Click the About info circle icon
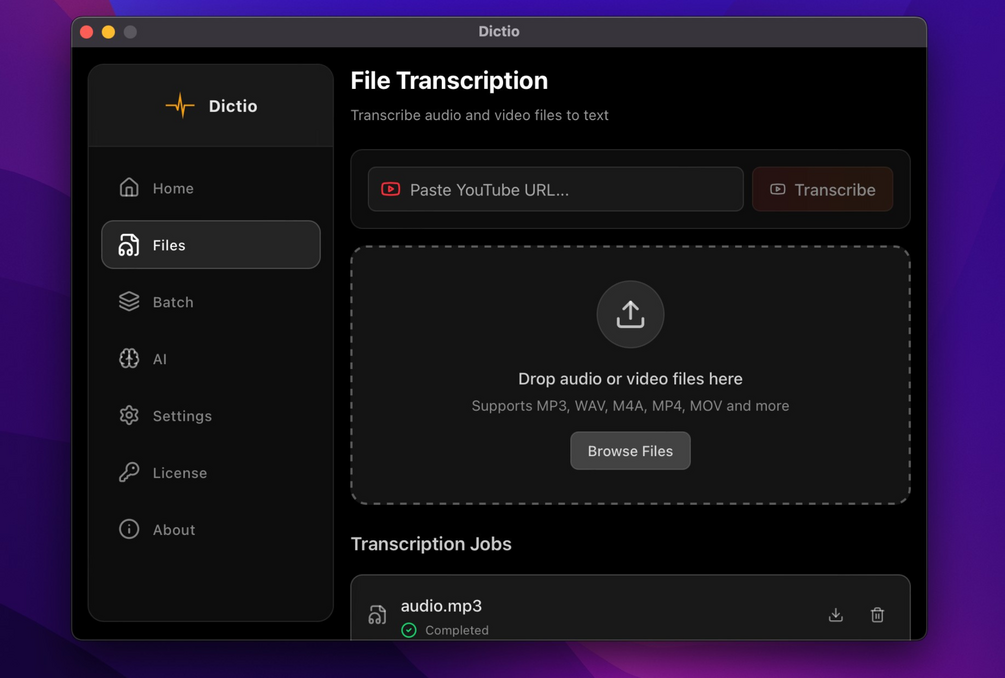The width and height of the screenshot is (1005, 678). click(x=129, y=529)
